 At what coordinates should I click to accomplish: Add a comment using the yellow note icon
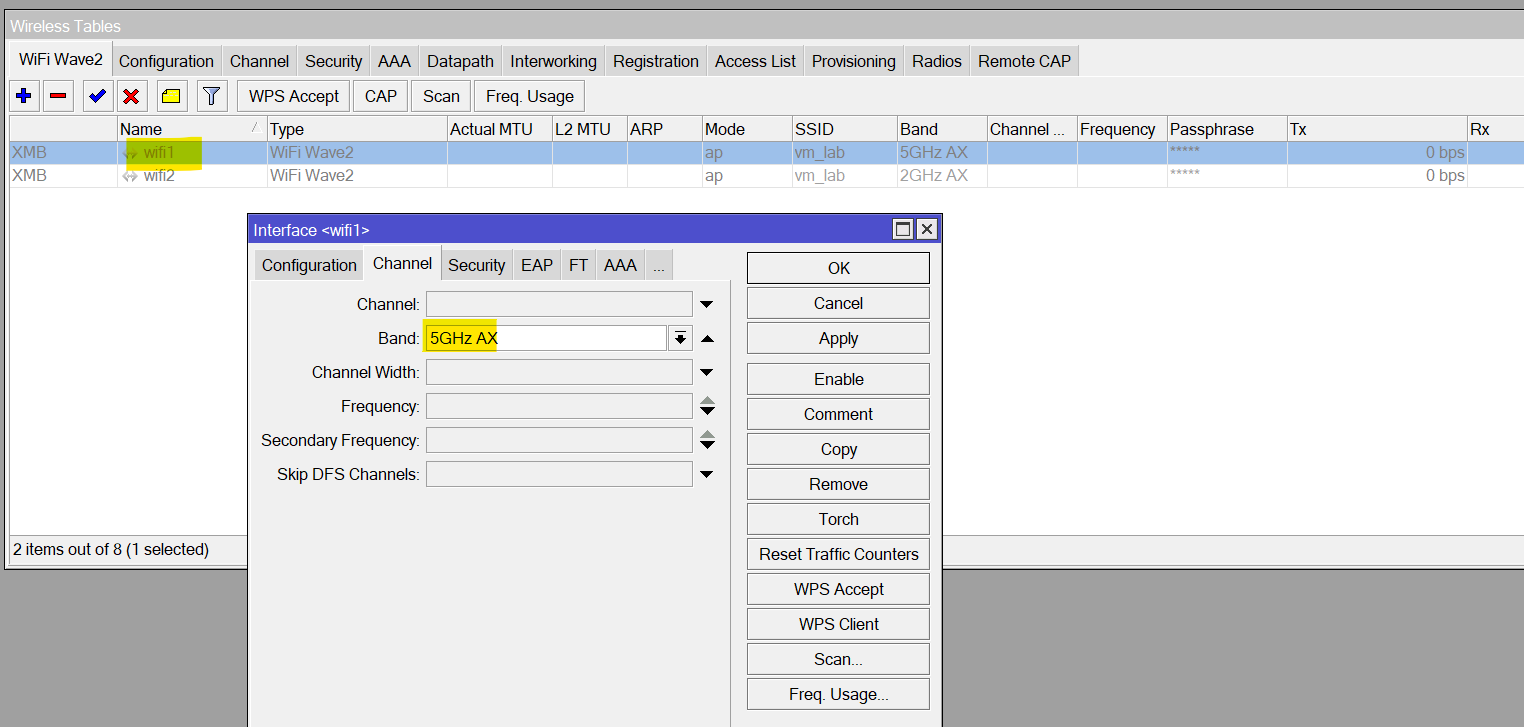click(x=170, y=95)
